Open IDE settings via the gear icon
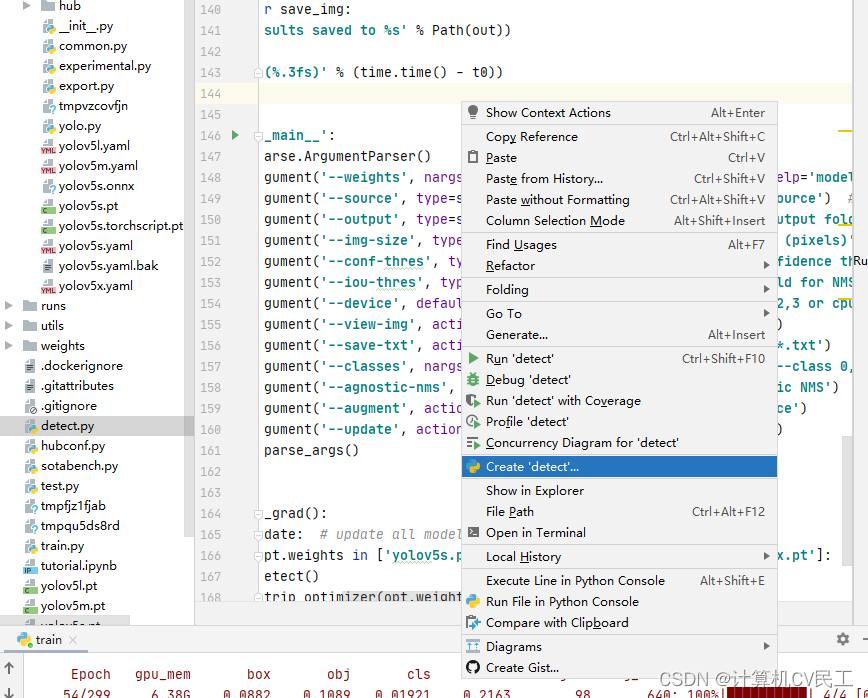The image size is (868, 698). tap(842, 638)
